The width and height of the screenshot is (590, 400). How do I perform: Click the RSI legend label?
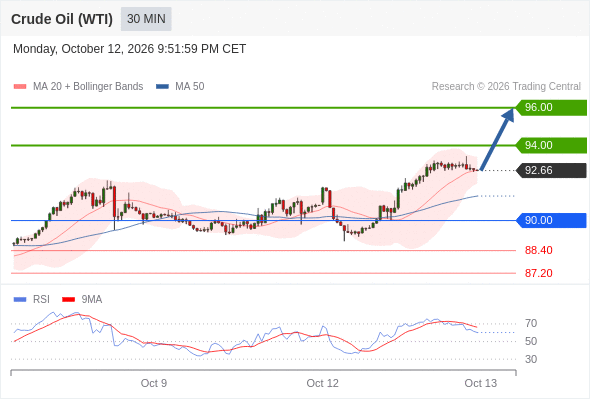pyautogui.click(x=41, y=300)
